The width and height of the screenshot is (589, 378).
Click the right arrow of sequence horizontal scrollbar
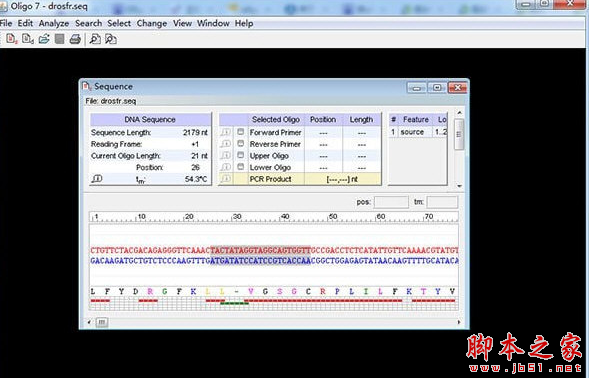pyautogui.click(x=459, y=322)
